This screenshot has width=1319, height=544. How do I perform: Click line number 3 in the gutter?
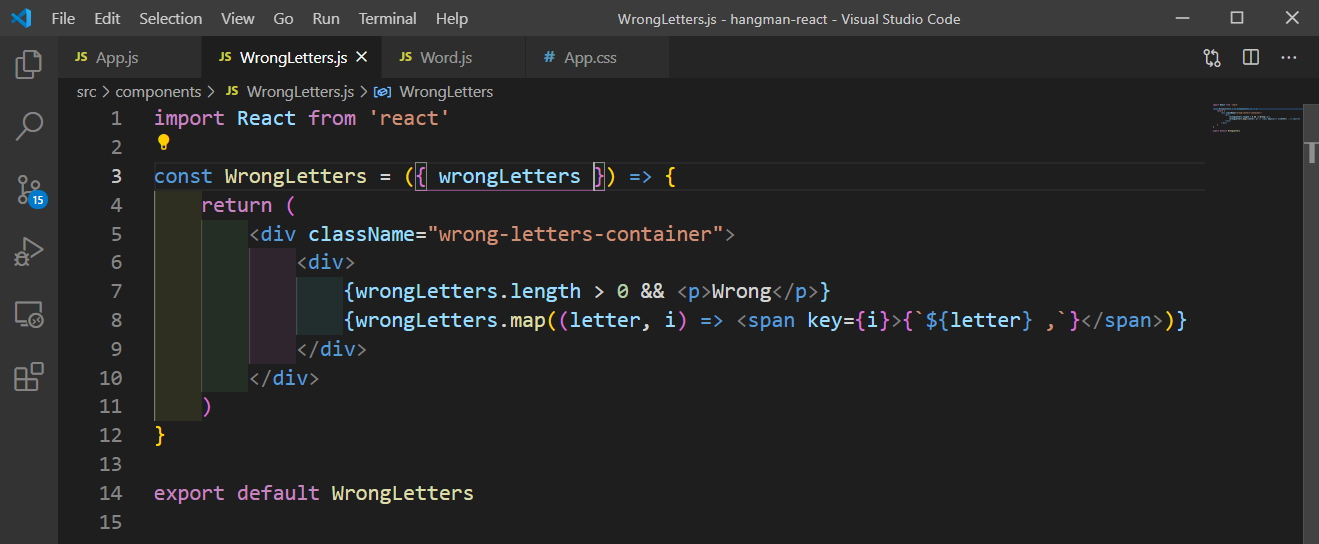click(x=116, y=176)
